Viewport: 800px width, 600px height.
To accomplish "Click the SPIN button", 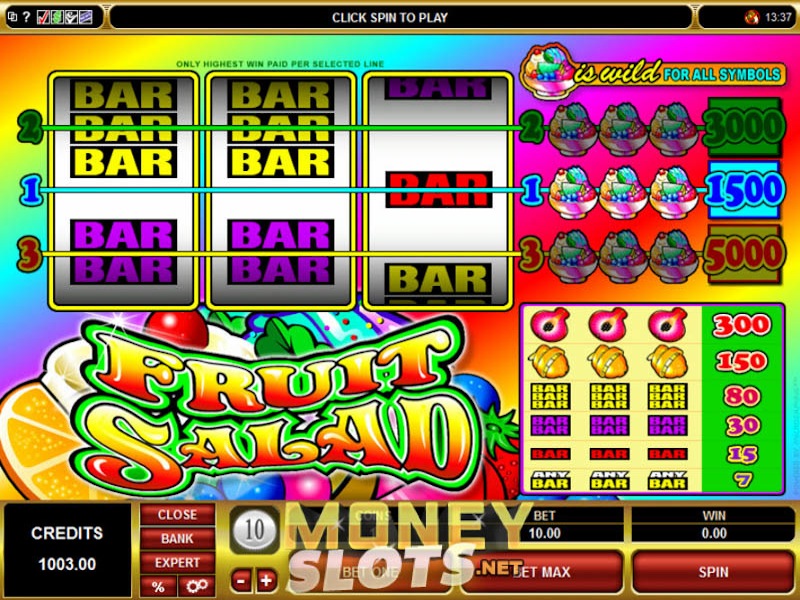I will coord(713,572).
